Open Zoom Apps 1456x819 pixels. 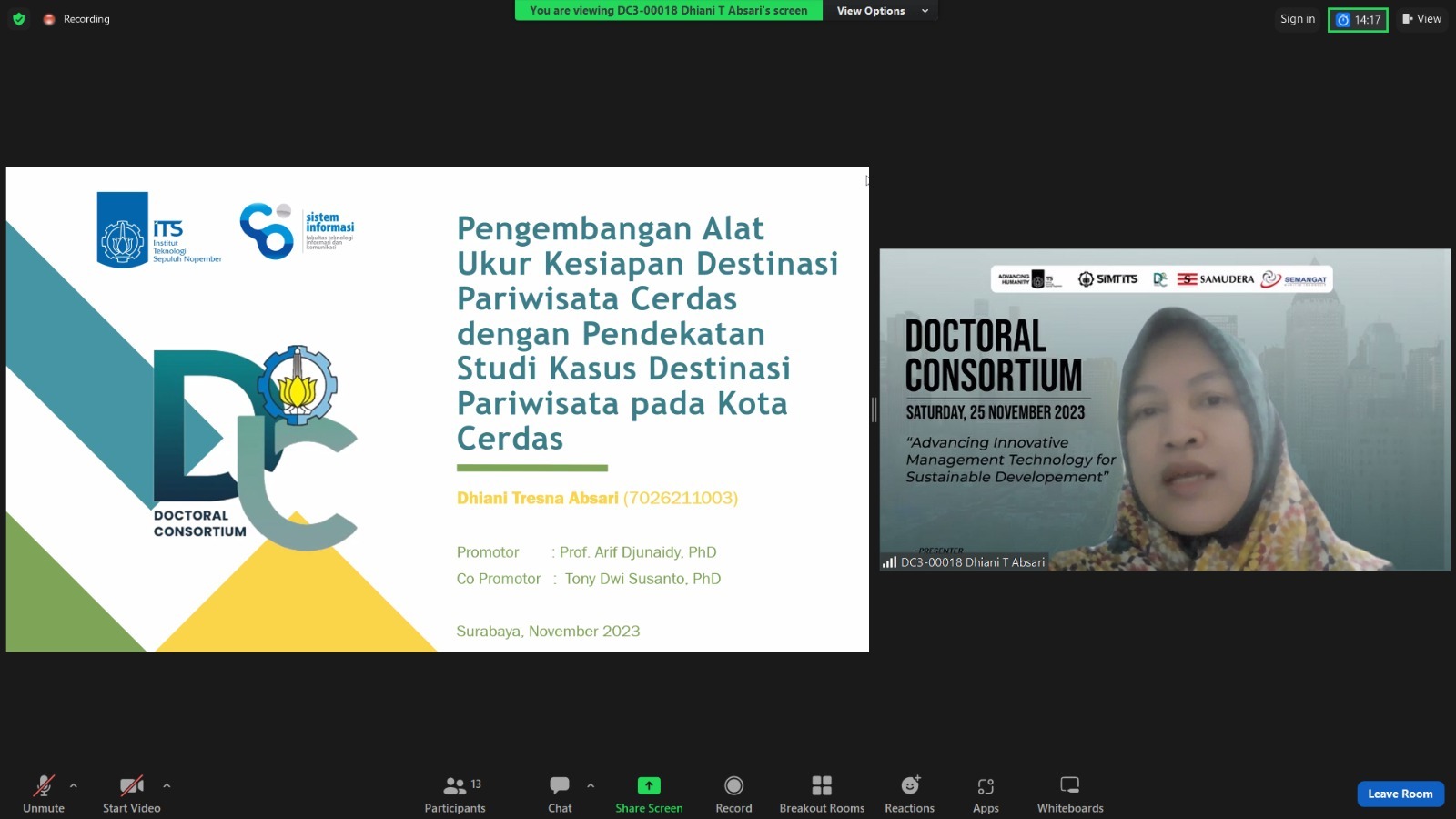(x=985, y=793)
